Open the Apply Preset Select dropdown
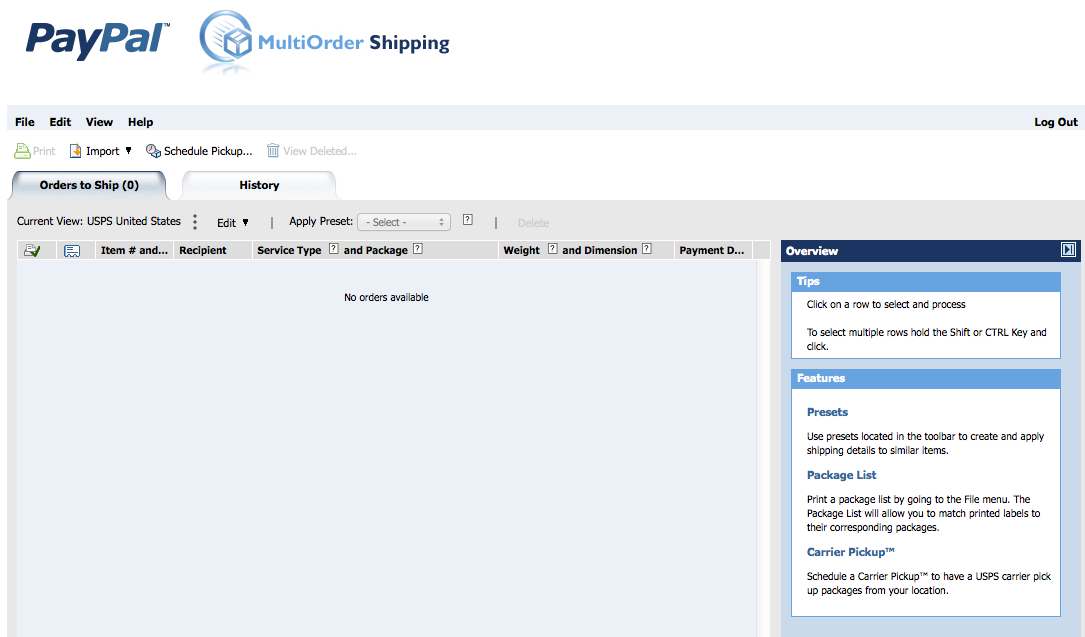1085x637 pixels. pos(404,222)
